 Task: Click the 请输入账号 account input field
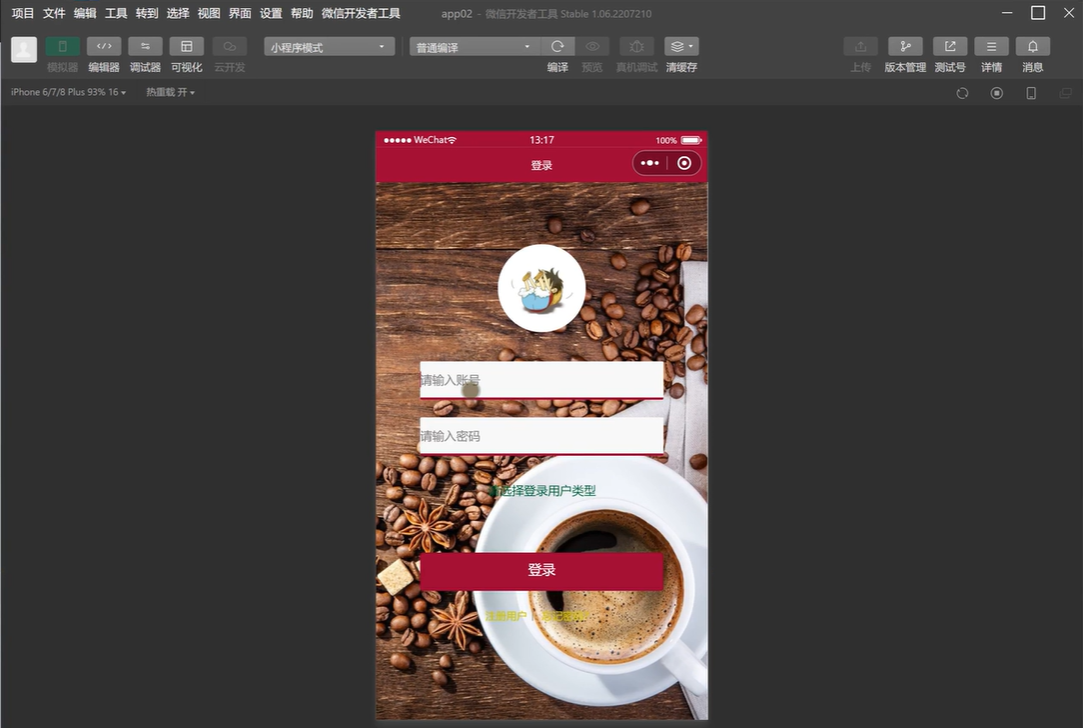click(541, 380)
